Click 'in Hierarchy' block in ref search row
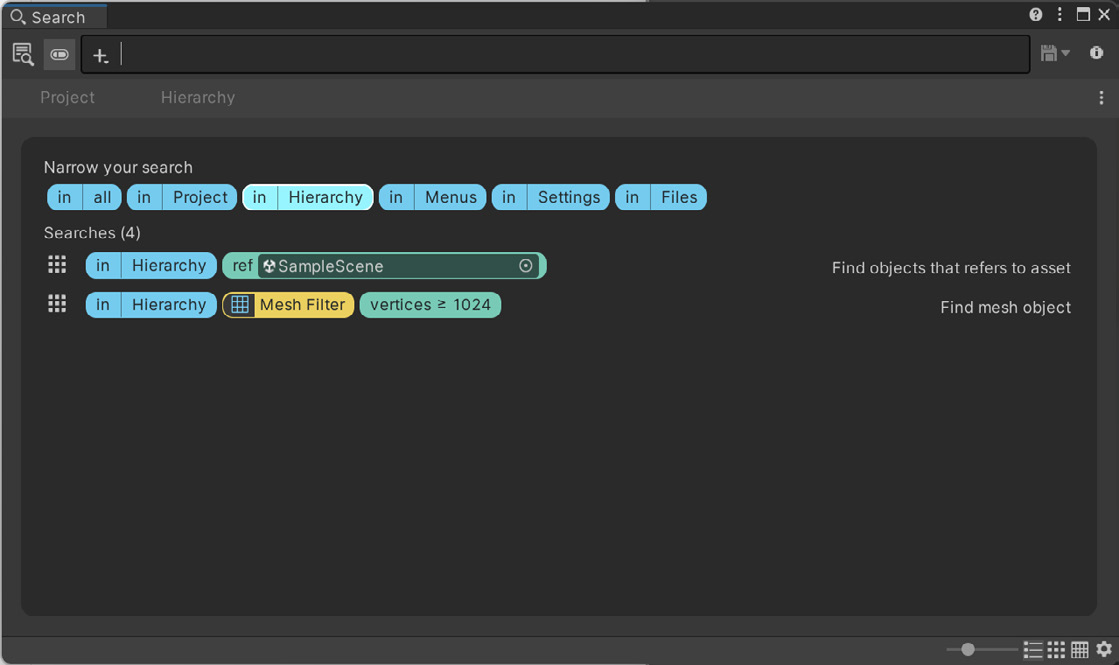 151,265
